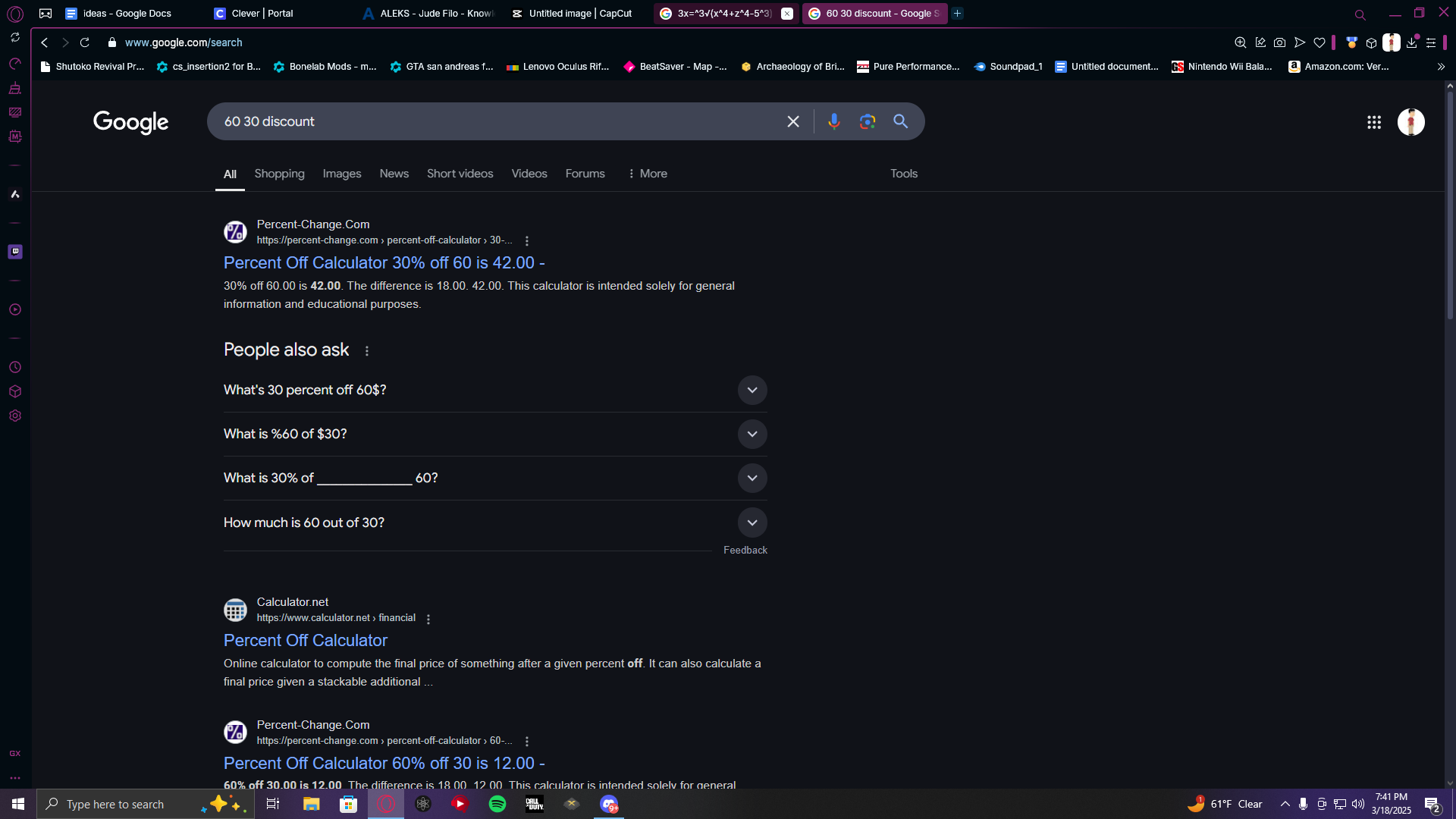1456x819 pixels.
Task: Open the Google account avatar
Action: click(1411, 122)
